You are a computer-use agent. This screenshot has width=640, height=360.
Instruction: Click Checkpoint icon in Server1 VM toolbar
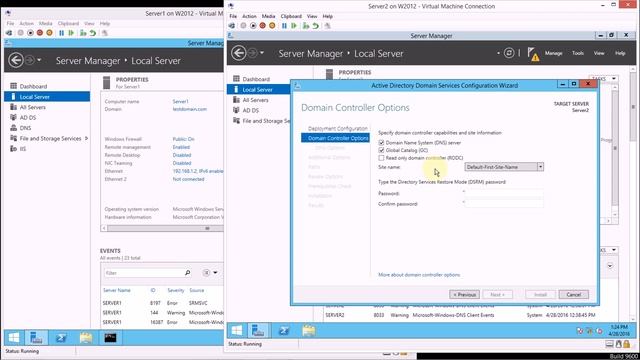coord(83,33)
